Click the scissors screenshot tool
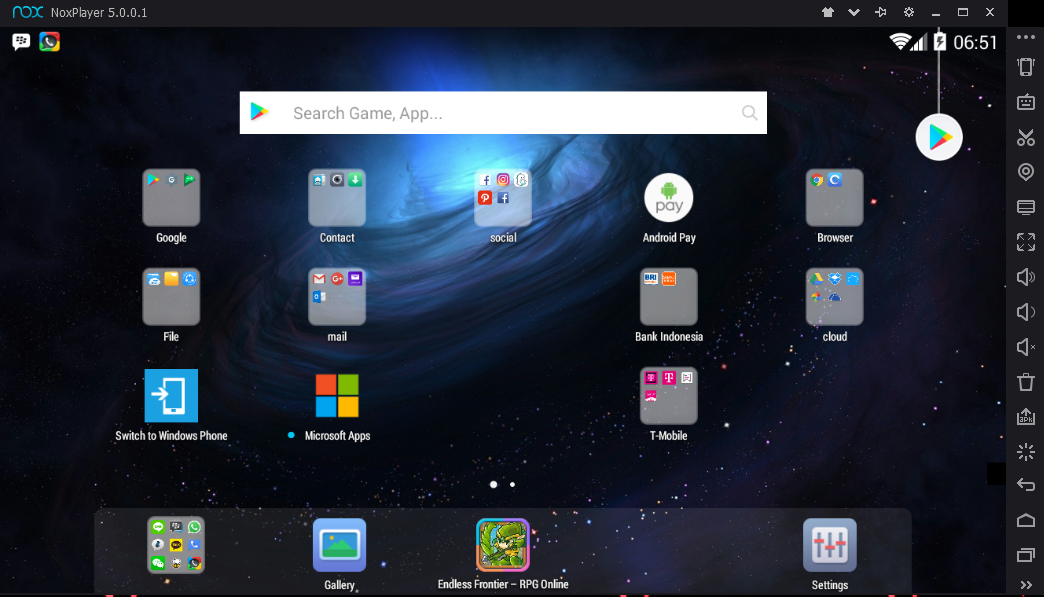This screenshot has height=597, width=1044. (x=1026, y=137)
